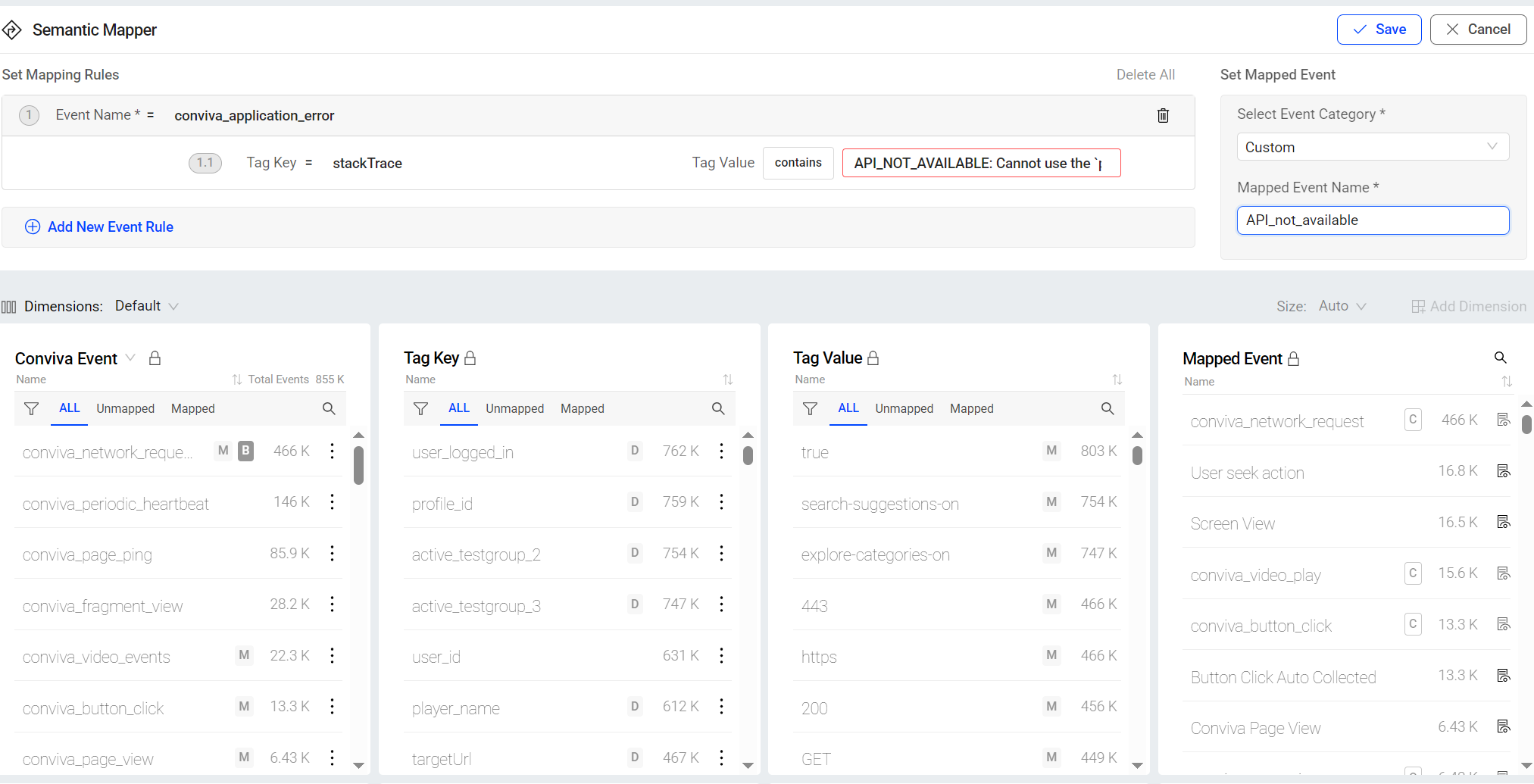Open rule icon for User seek action

click(x=1504, y=471)
